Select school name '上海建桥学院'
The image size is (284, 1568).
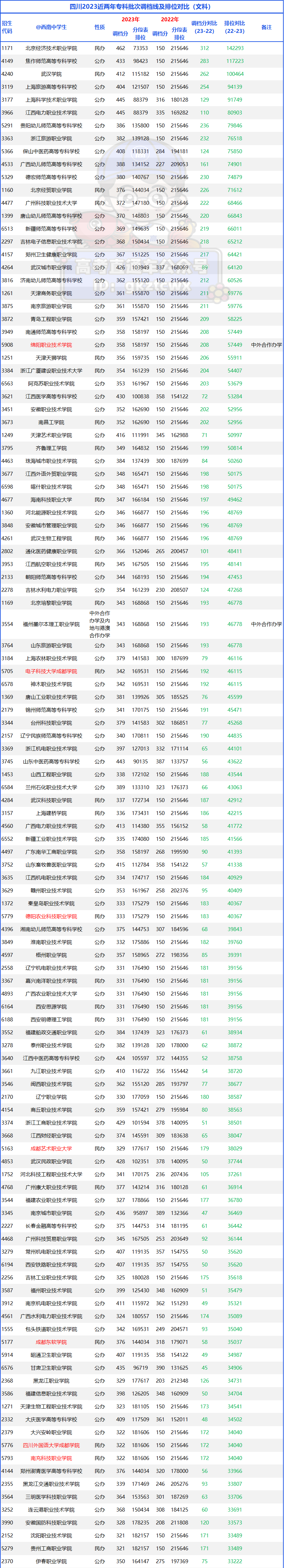click(x=51, y=813)
